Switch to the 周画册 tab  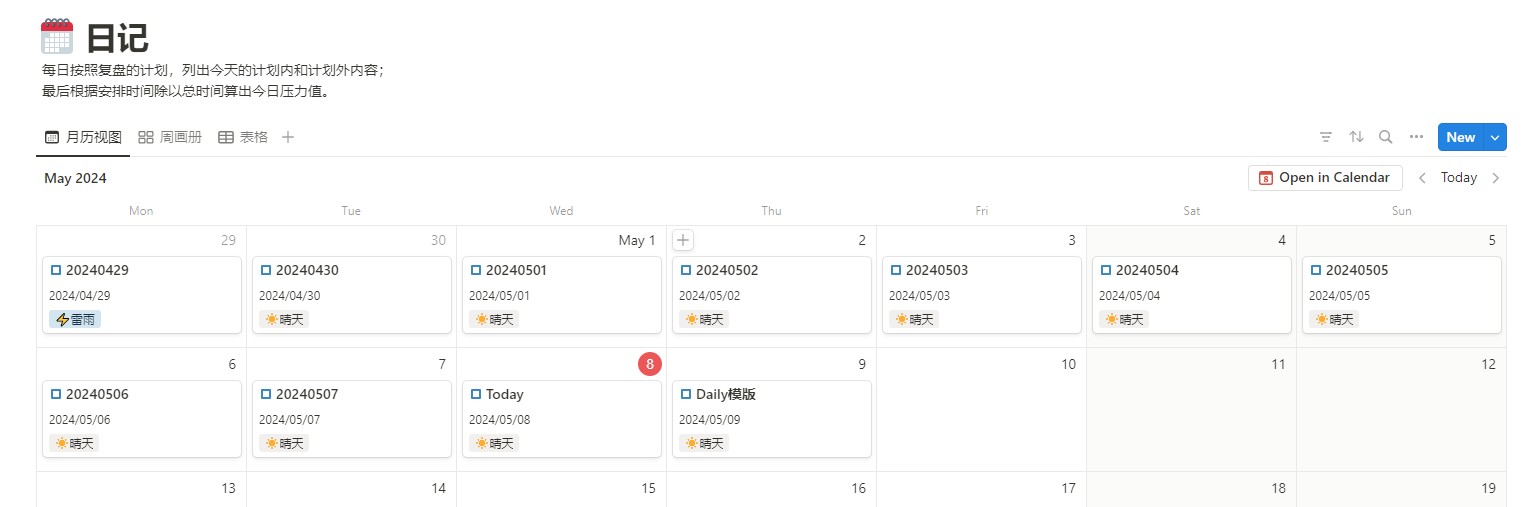pos(170,137)
